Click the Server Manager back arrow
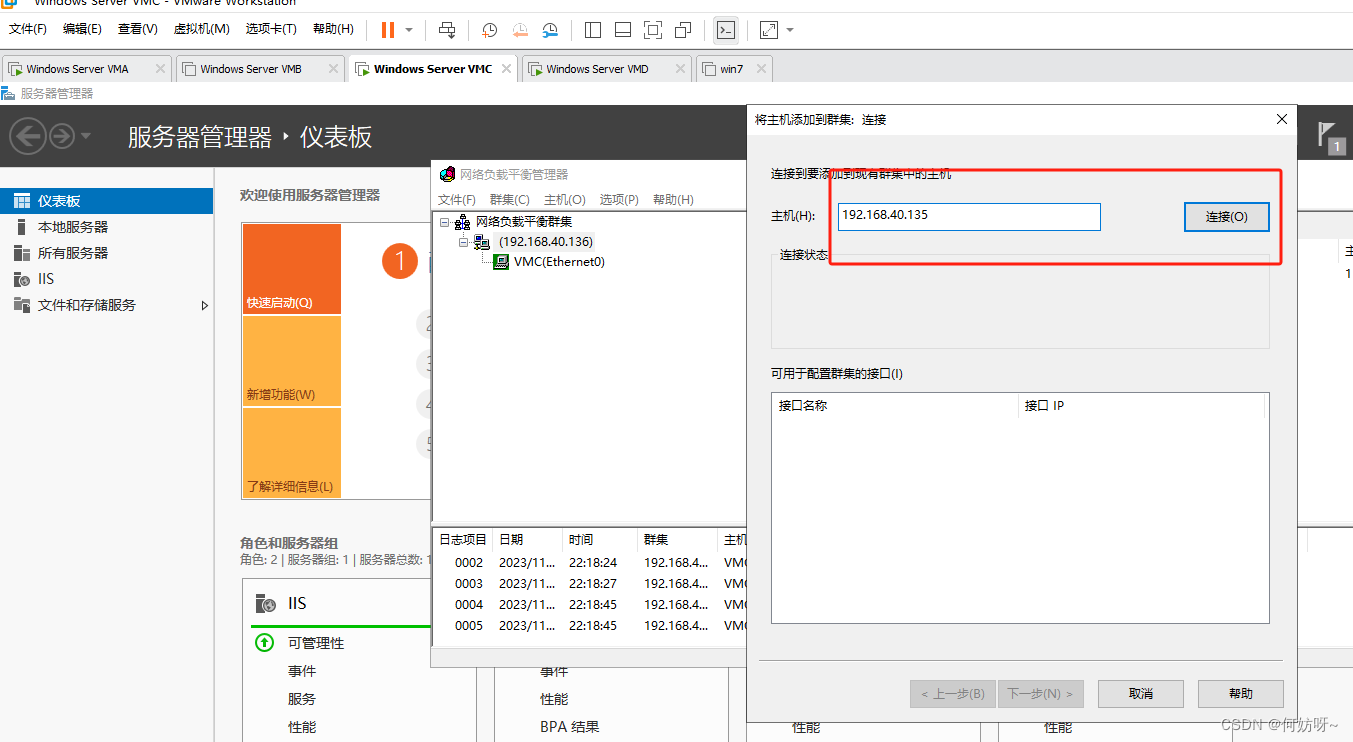 27,135
